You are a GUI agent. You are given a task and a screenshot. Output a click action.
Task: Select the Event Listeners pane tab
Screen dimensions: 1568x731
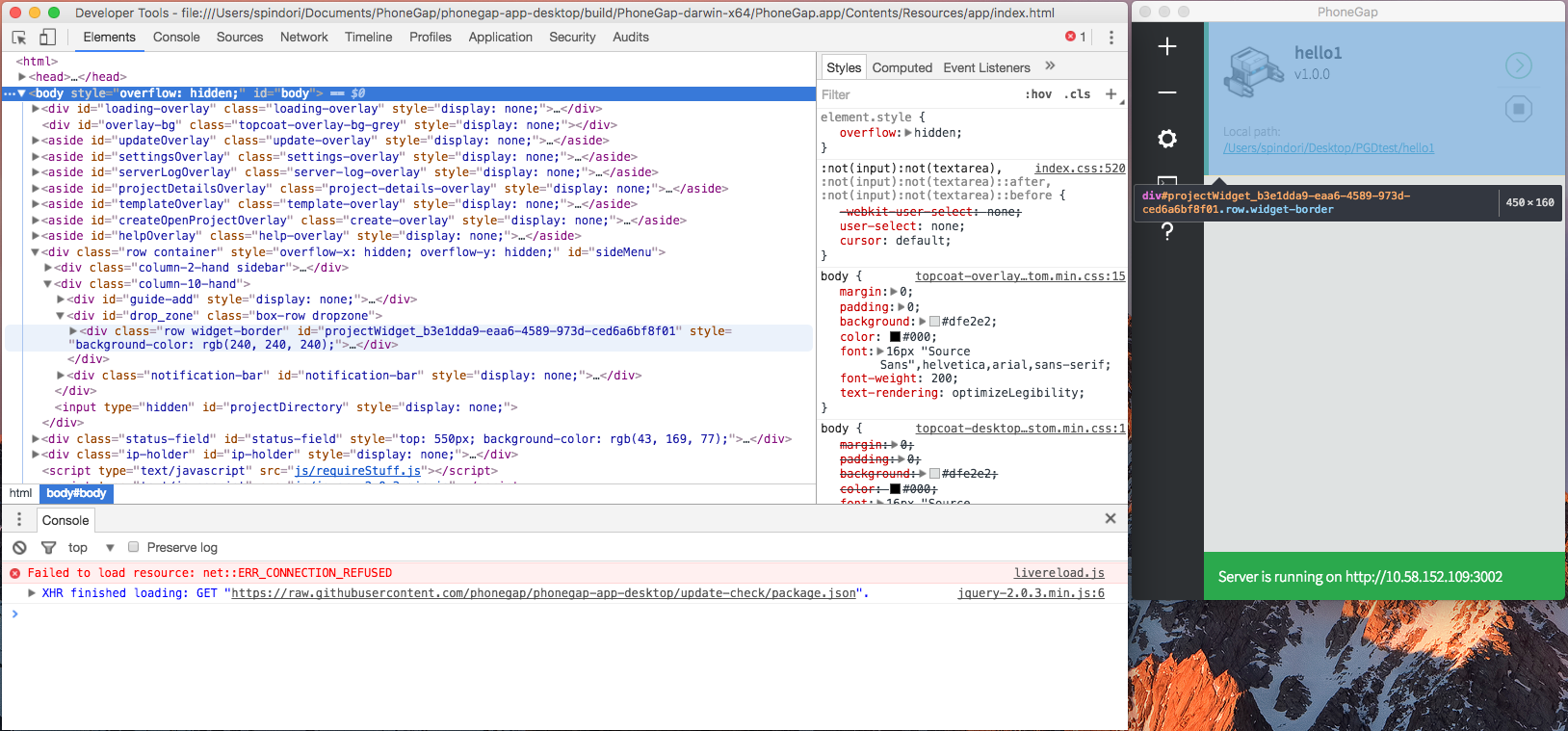987,67
